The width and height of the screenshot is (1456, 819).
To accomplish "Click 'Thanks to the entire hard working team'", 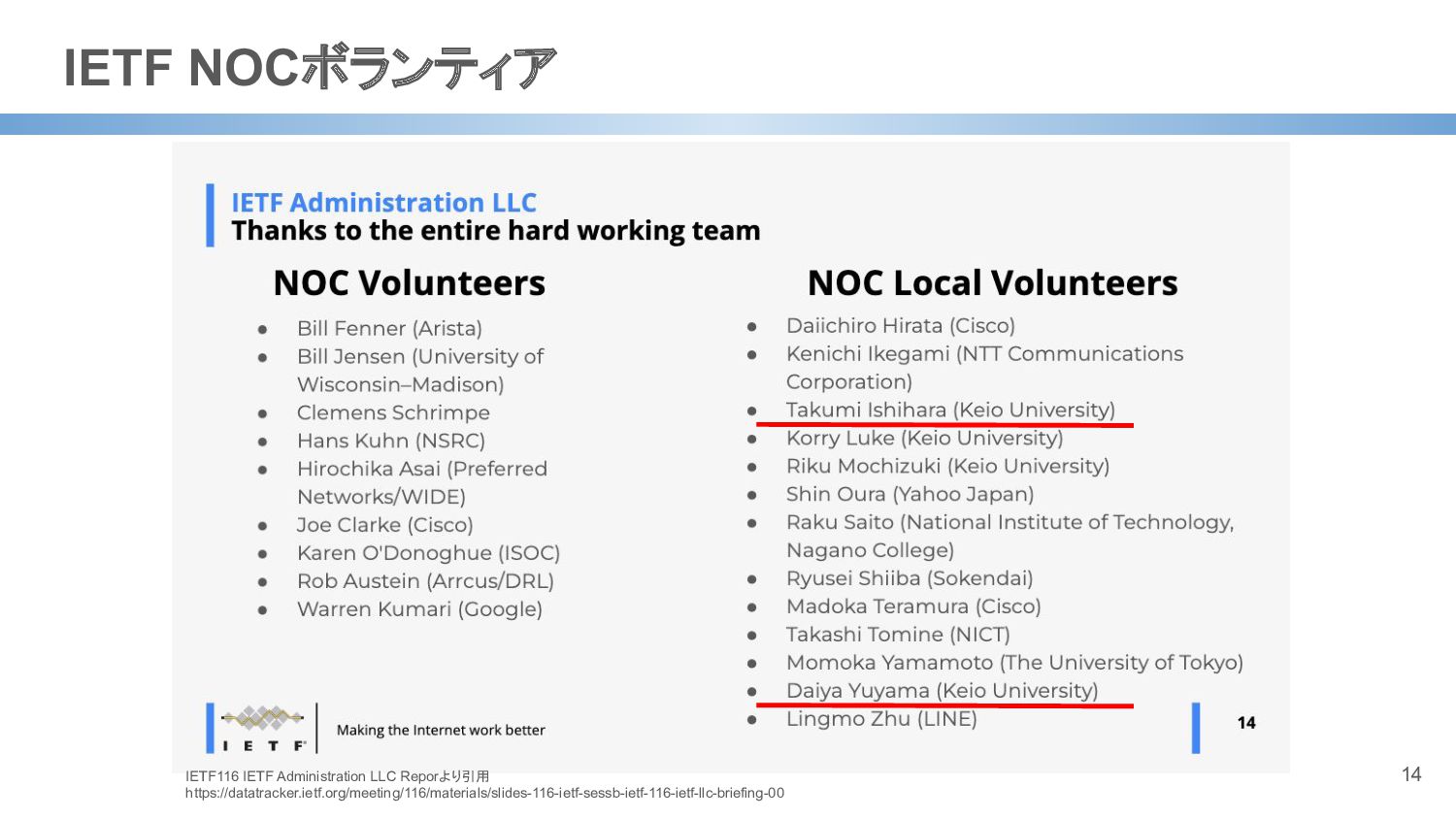I will tap(496, 231).
